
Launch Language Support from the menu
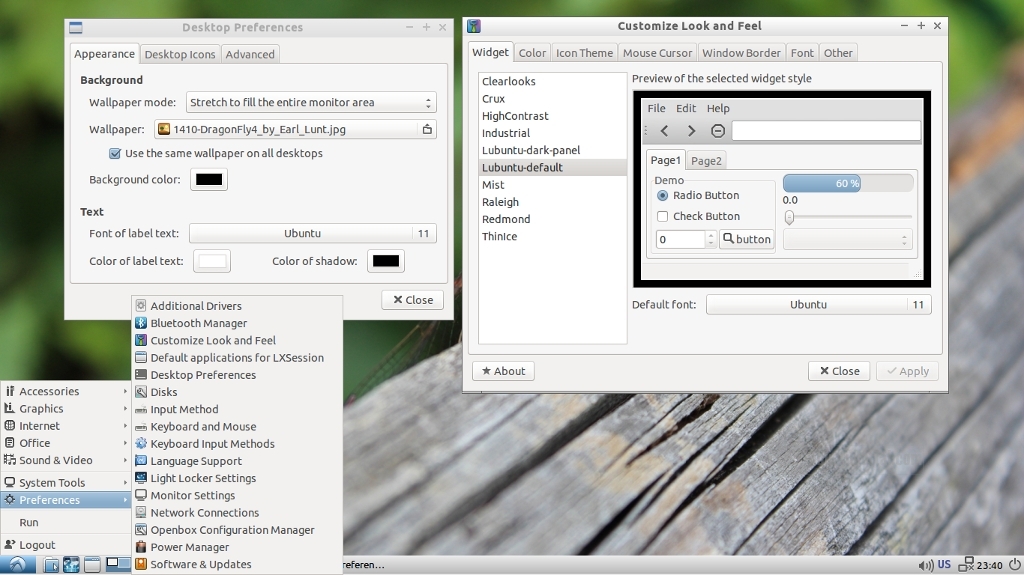pos(237,461)
